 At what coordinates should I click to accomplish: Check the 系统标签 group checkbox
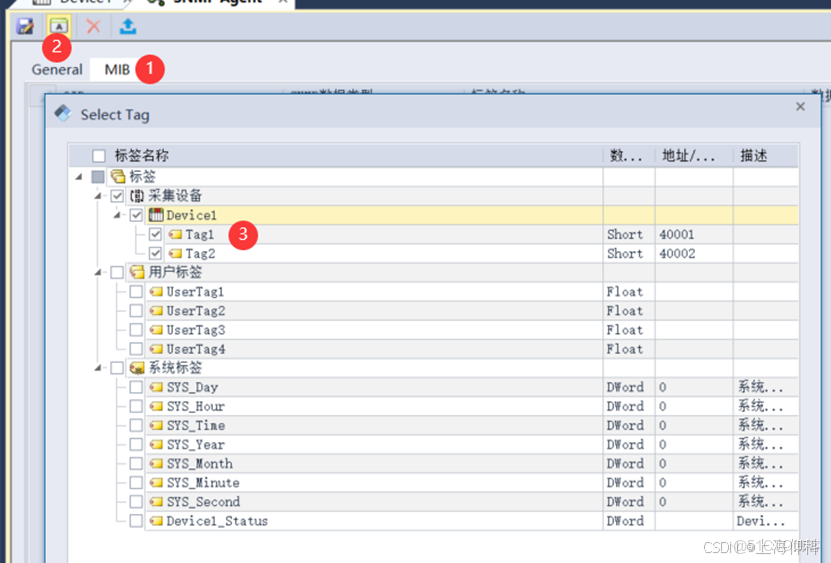pos(117,368)
